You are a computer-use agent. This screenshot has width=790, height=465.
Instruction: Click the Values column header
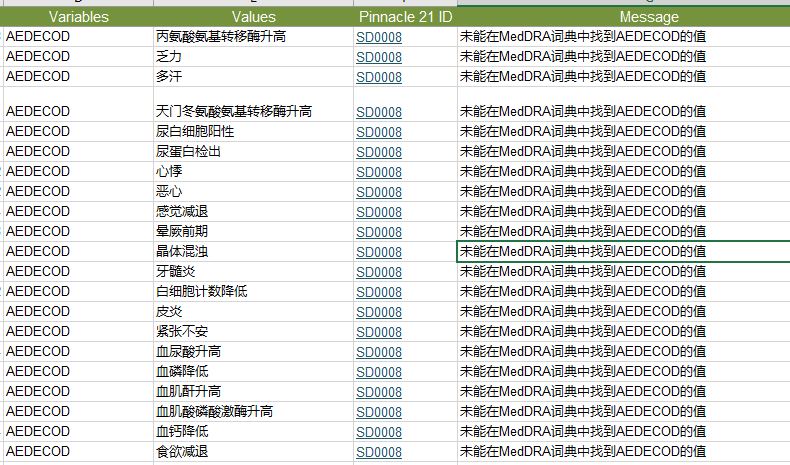[253, 17]
